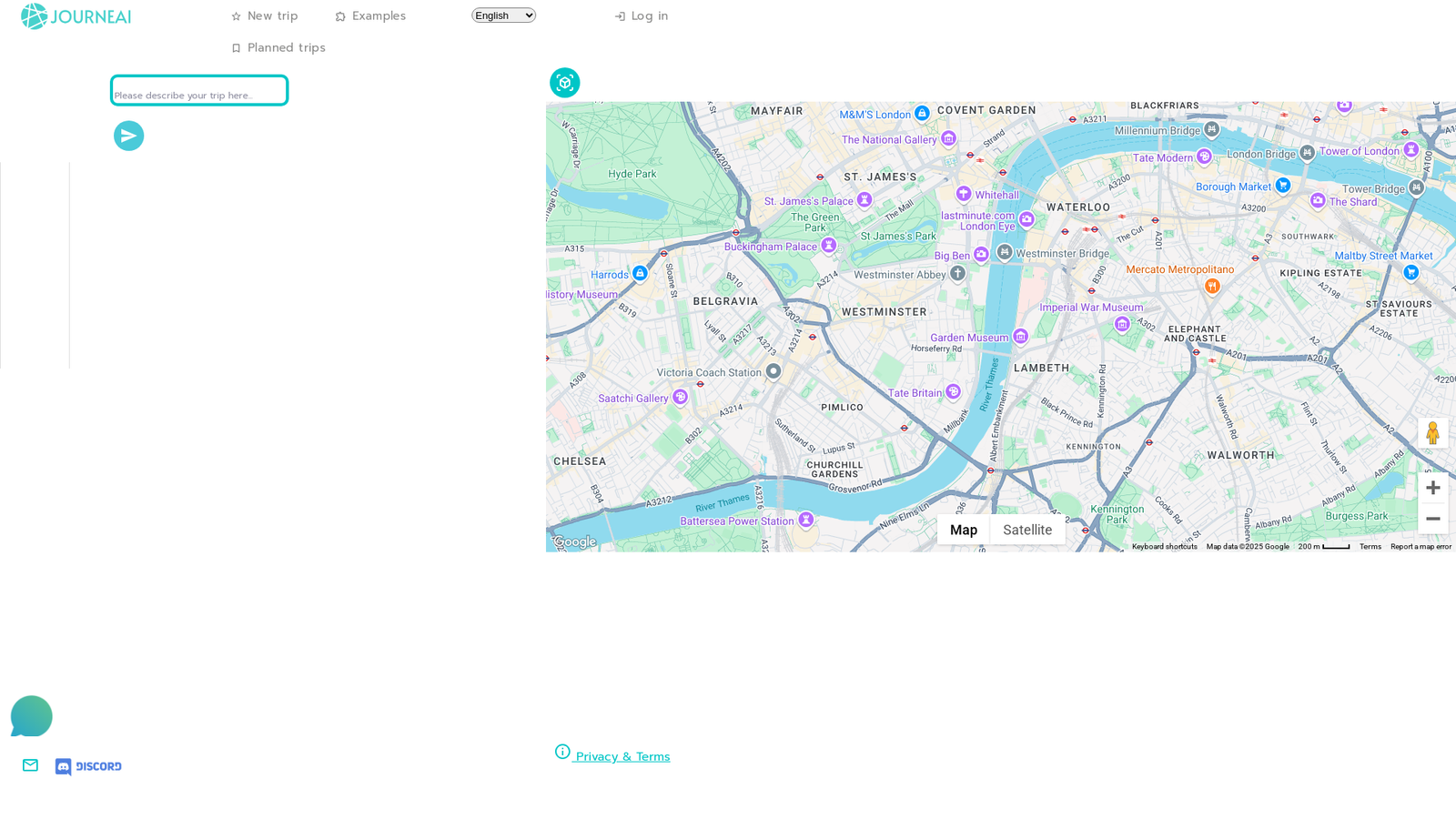The image size is (1456, 819).
Task: Select the Millennium Bridge marker
Action: [x=1211, y=129]
